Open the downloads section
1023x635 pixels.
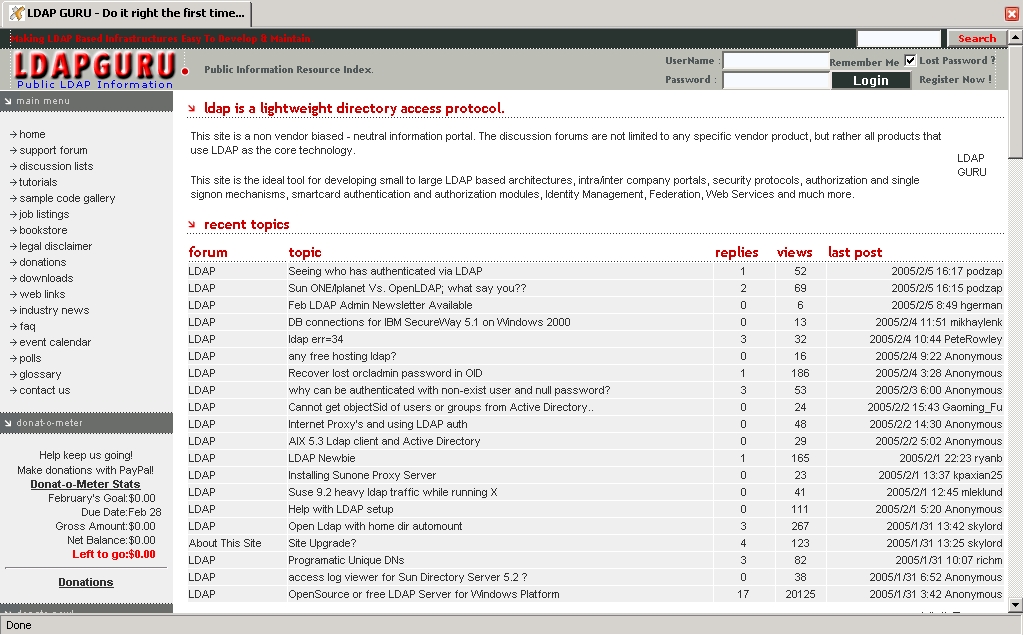46,278
